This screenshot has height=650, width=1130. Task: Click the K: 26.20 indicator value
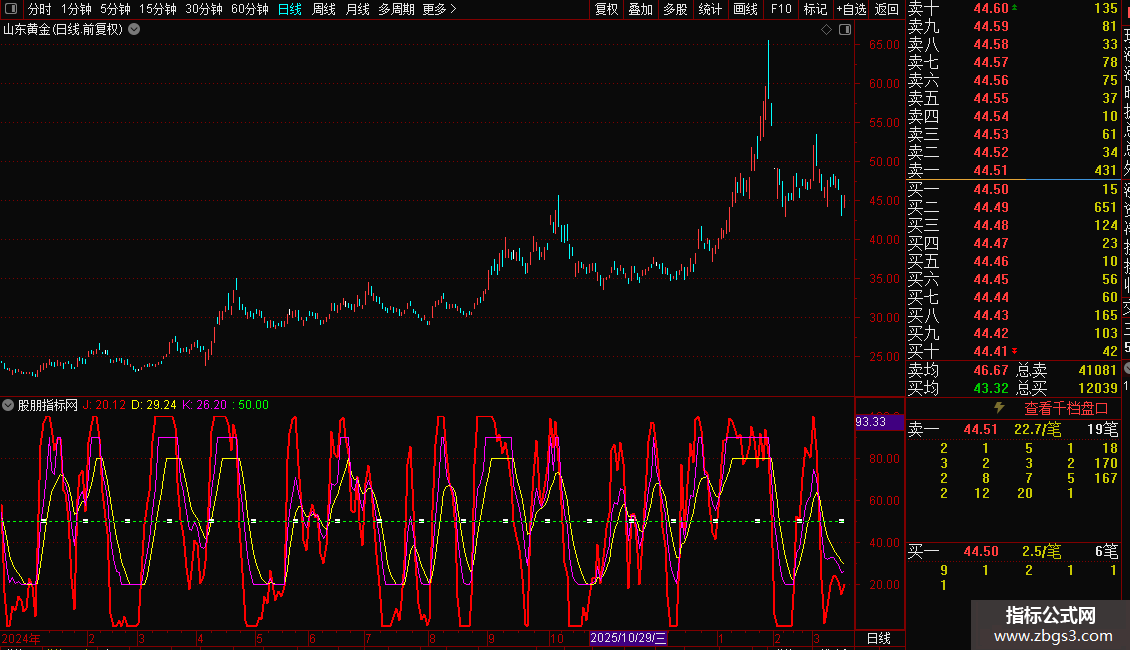point(205,405)
